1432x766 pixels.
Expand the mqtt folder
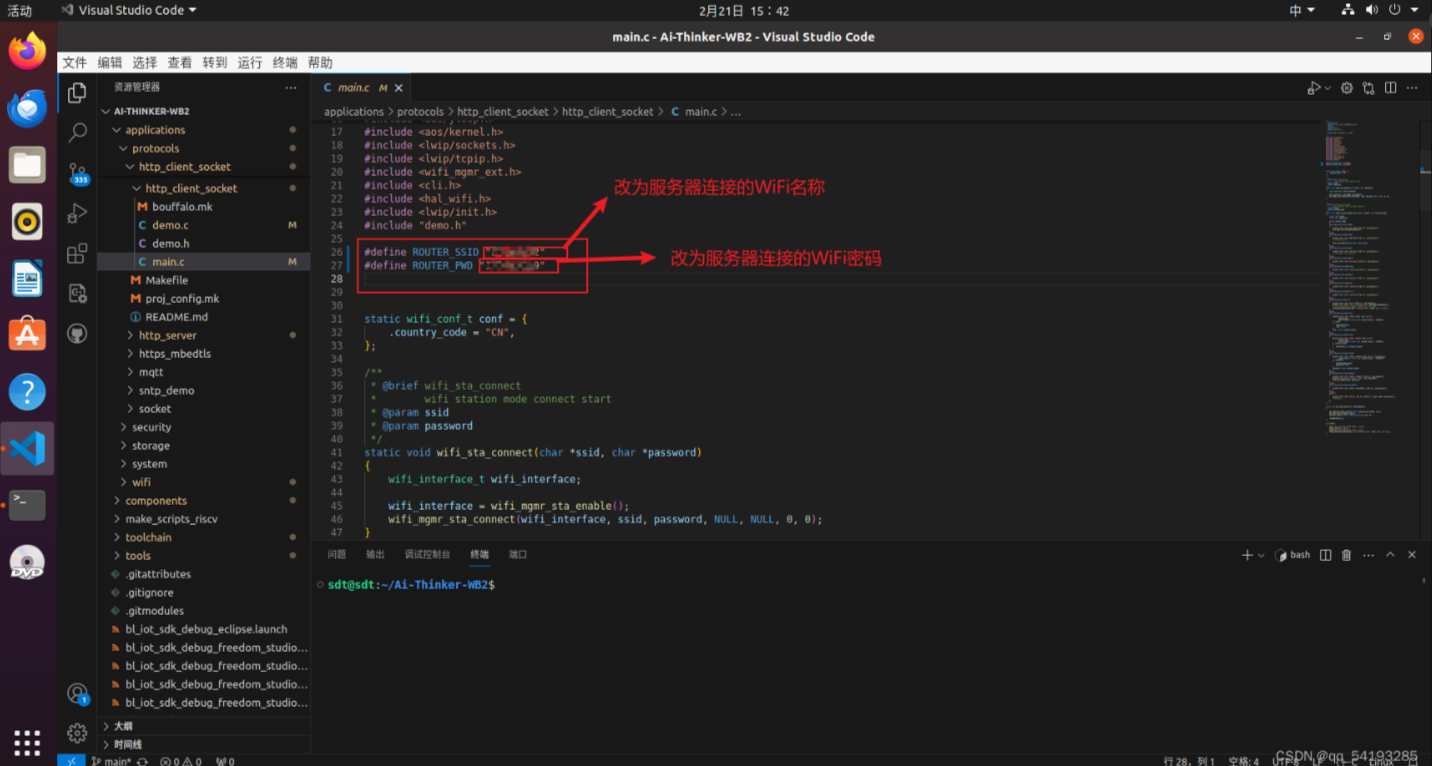click(x=203, y=372)
